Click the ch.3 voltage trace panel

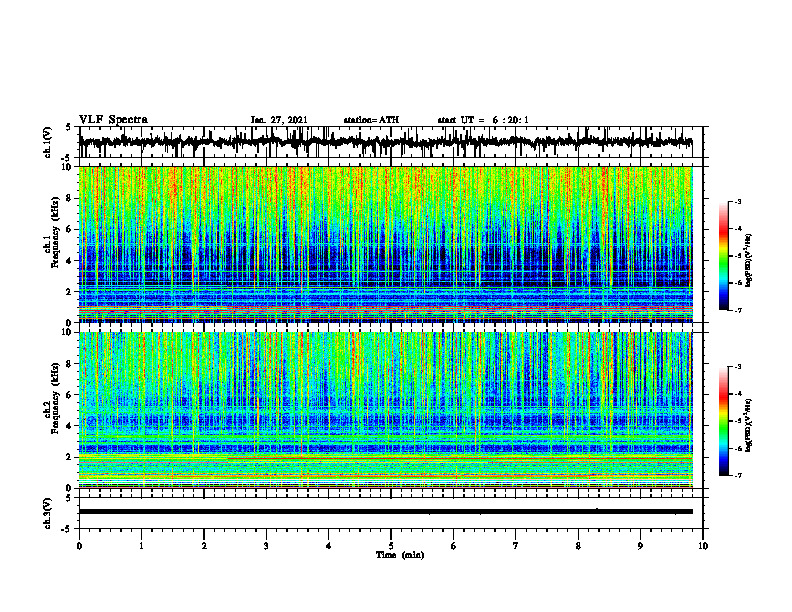point(391,513)
